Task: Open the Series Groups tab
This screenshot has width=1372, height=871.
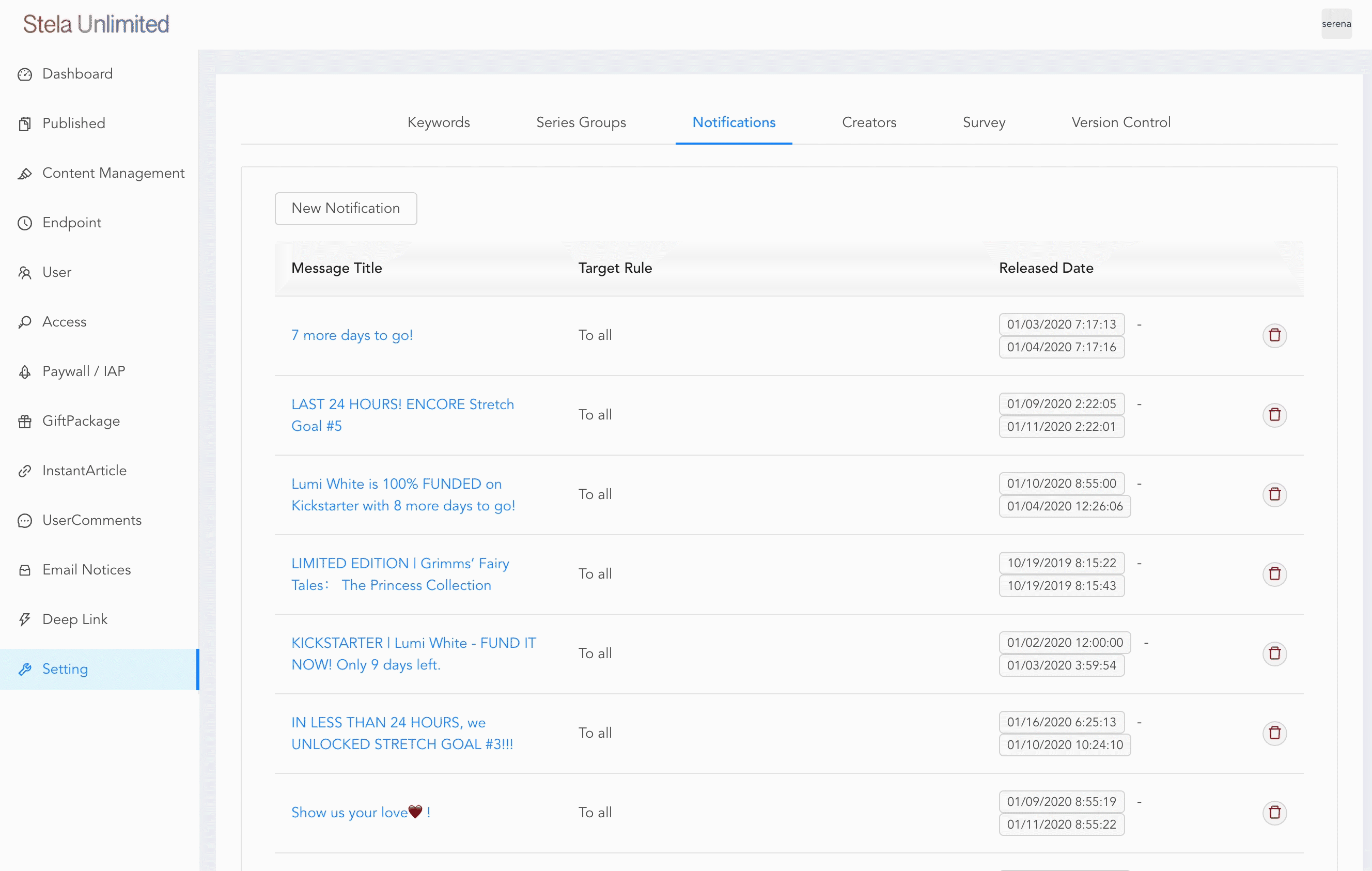Action: pyautogui.click(x=581, y=122)
